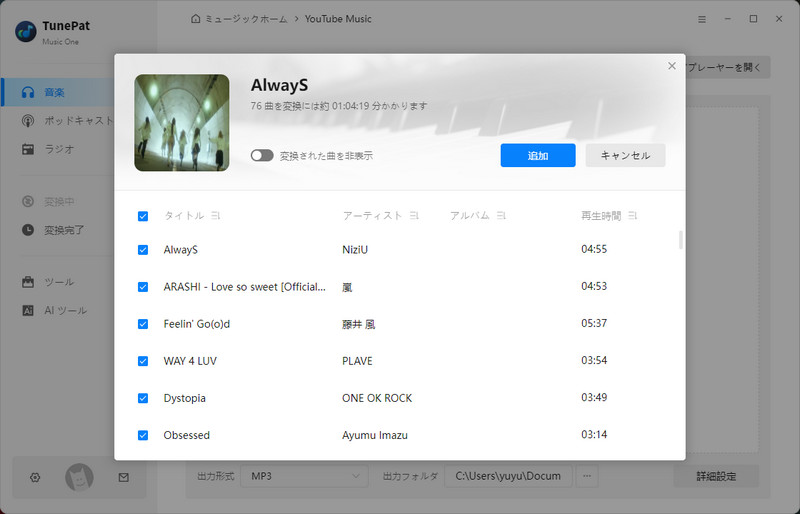Image resolution: width=800 pixels, height=514 pixels.
Task: Open the hamburger menu icon
Action: [702, 19]
